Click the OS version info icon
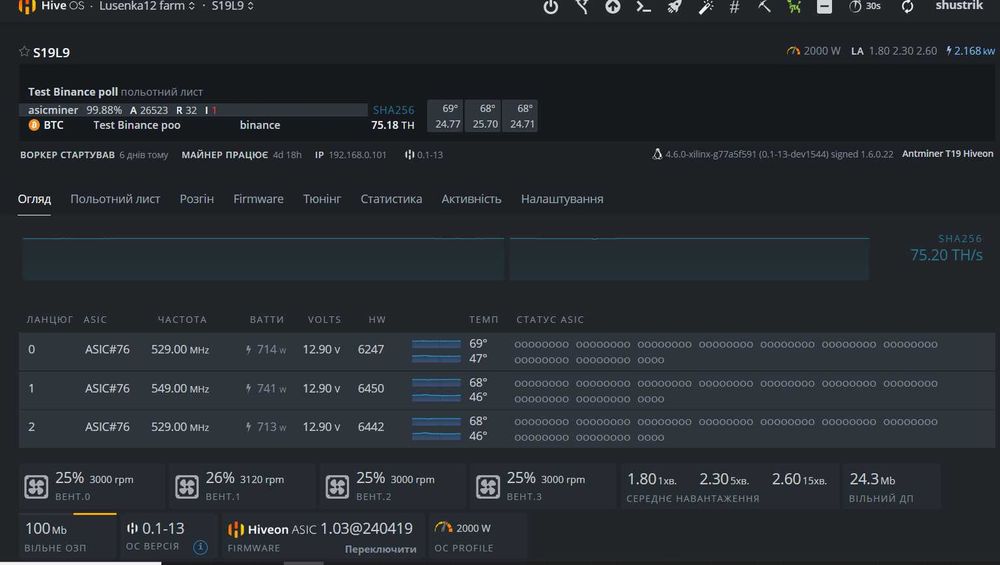 point(200,547)
